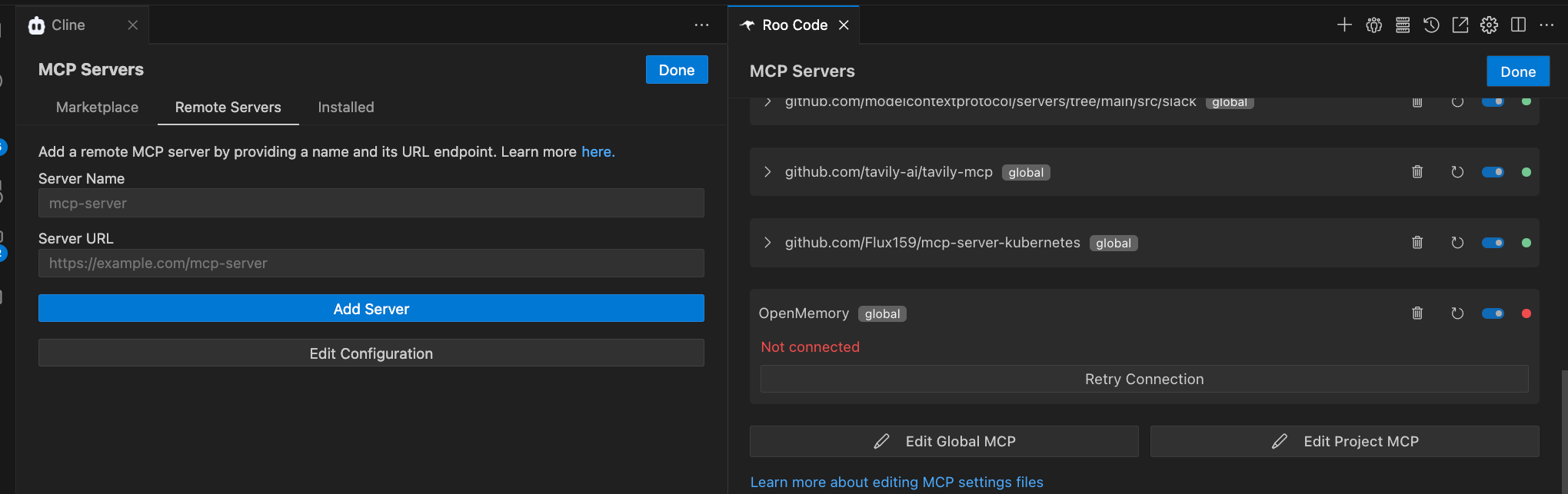Click the Cline 'MCP Servers' heading
Screen dimensions: 1568x494
[x=91, y=69]
